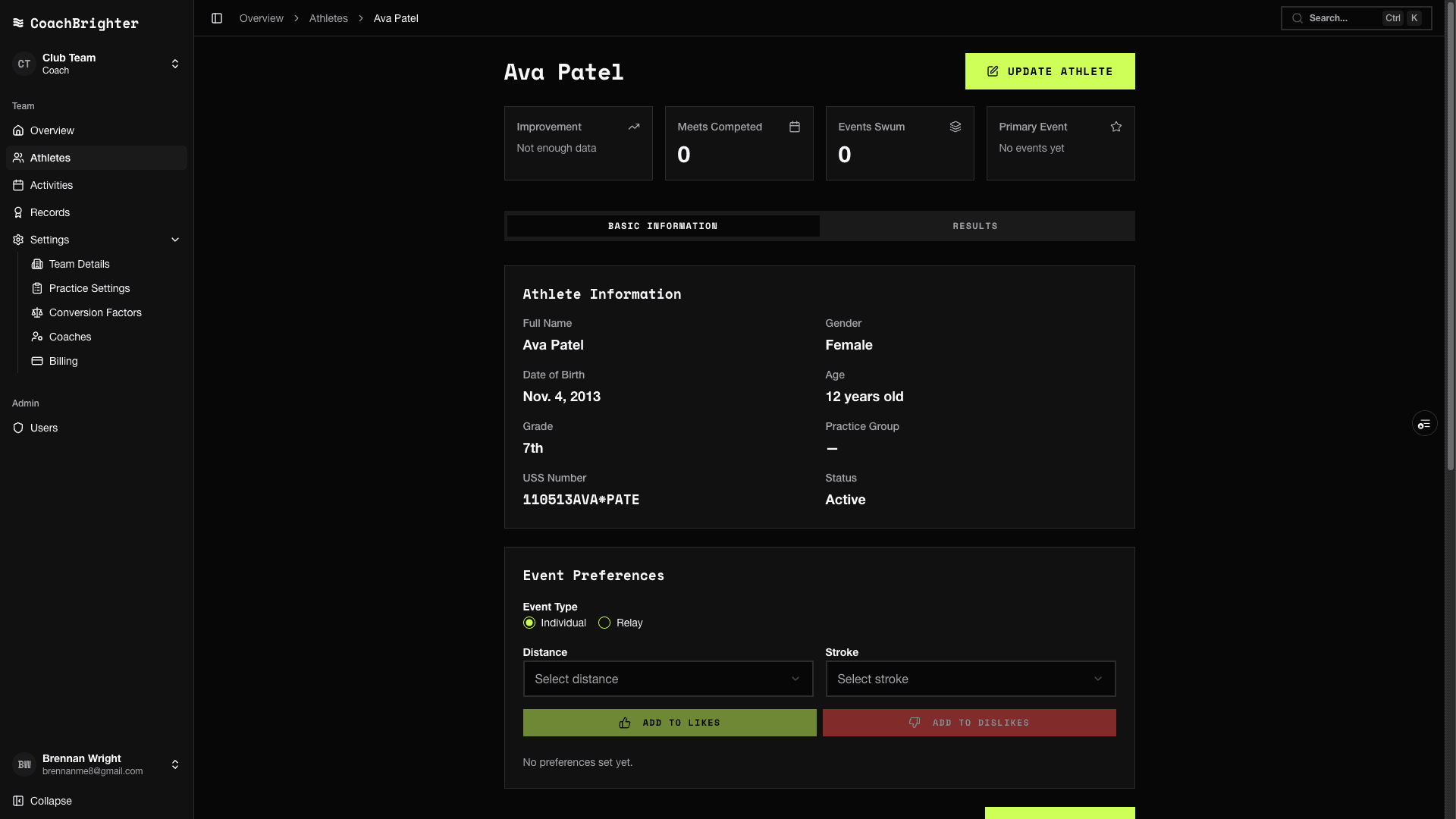
Task: Click the Users shield icon
Action: point(18,428)
